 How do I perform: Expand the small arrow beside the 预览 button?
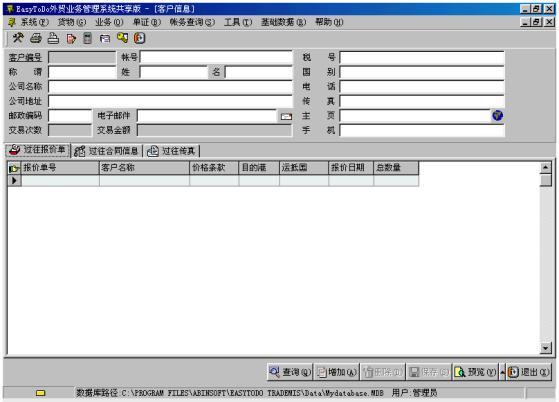click(x=502, y=372)
